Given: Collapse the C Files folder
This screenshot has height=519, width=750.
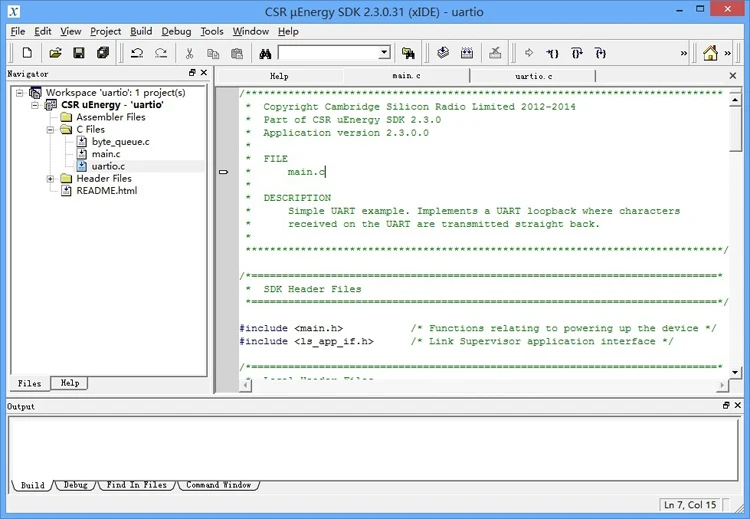Looking at the screenshot, I should point(50,130).
